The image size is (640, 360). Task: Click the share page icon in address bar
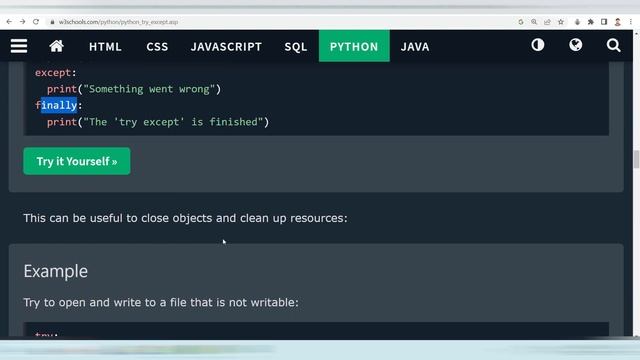(x=547, y=22)
